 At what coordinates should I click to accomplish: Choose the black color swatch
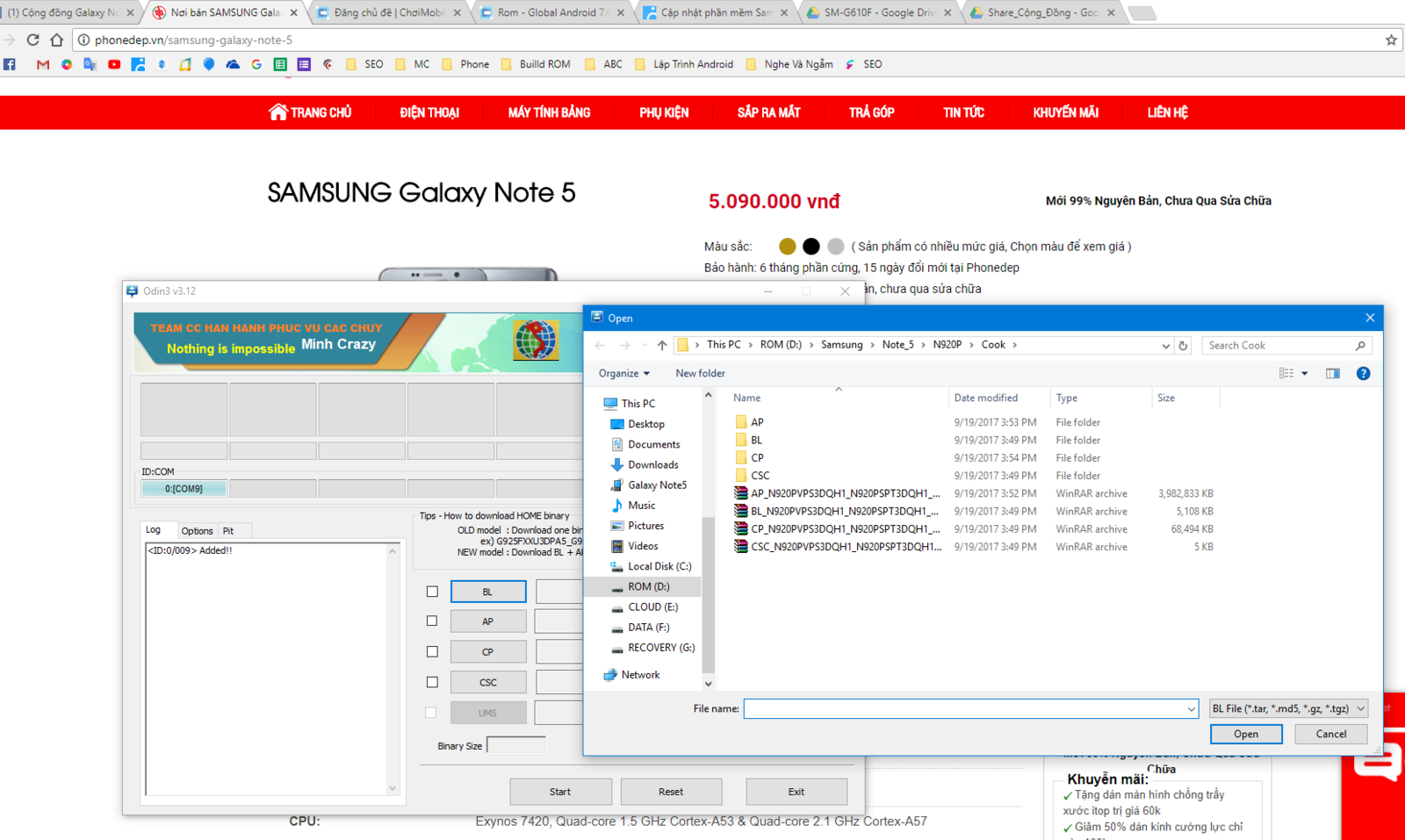(811, 247)
